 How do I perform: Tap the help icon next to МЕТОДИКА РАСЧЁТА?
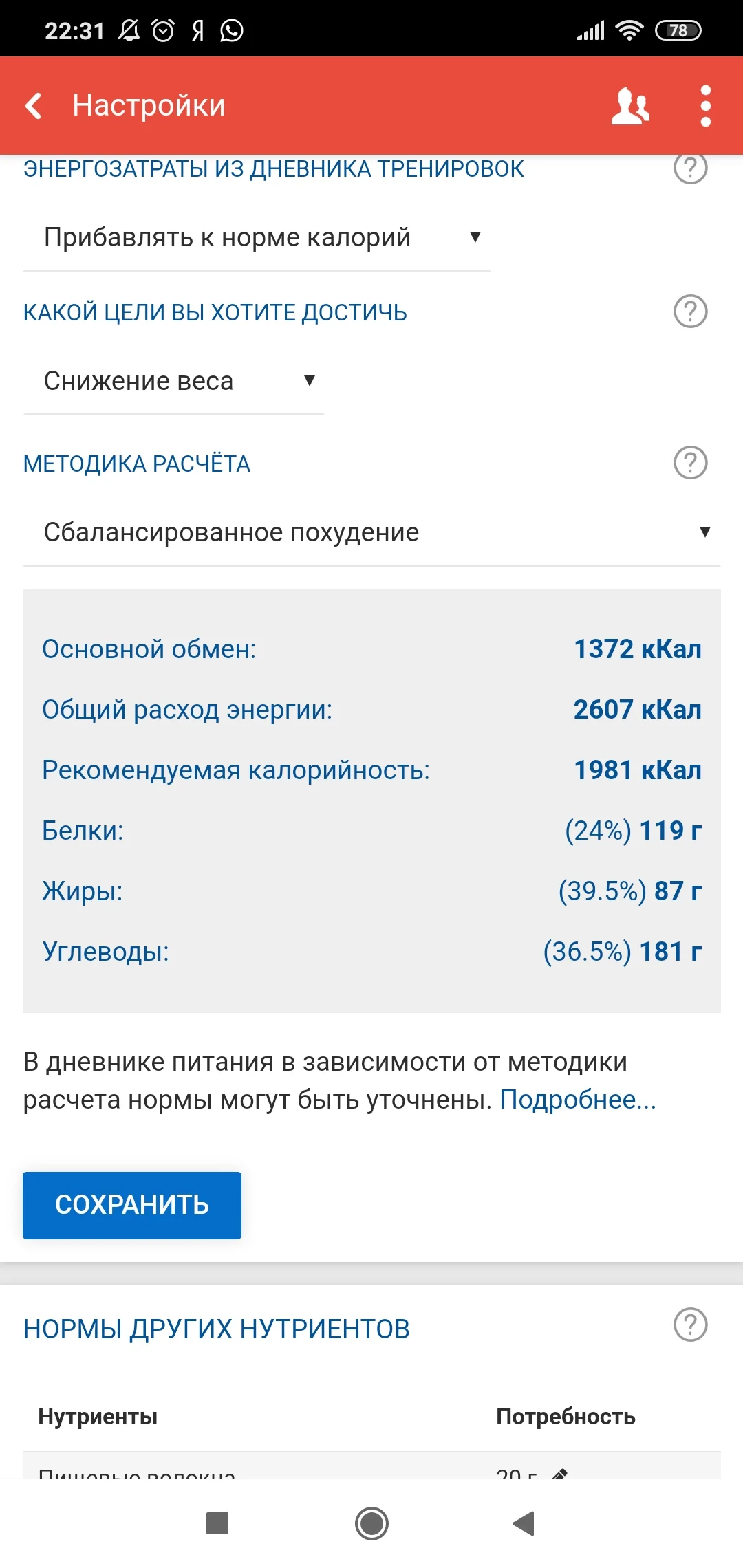pyautogui.click(x=690, y=462)
